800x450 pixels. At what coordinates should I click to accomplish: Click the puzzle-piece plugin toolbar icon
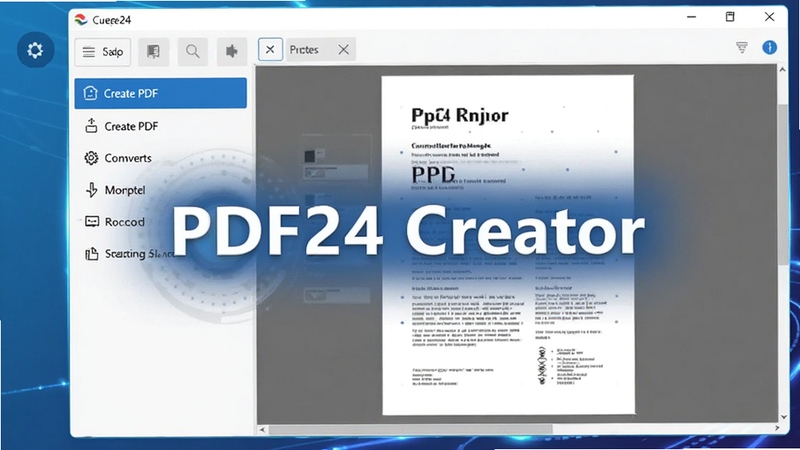tap(232, 52)
